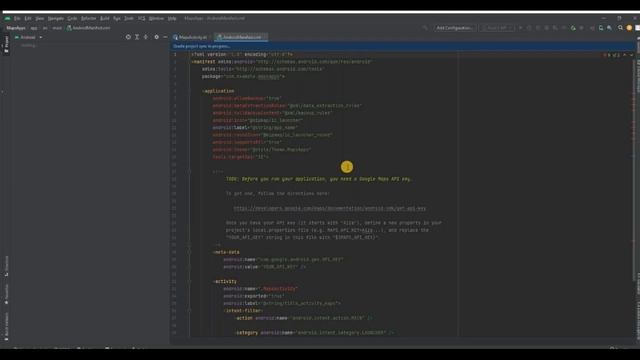Click the main breadcrumb in navigation bar

(x=57, y=28)
